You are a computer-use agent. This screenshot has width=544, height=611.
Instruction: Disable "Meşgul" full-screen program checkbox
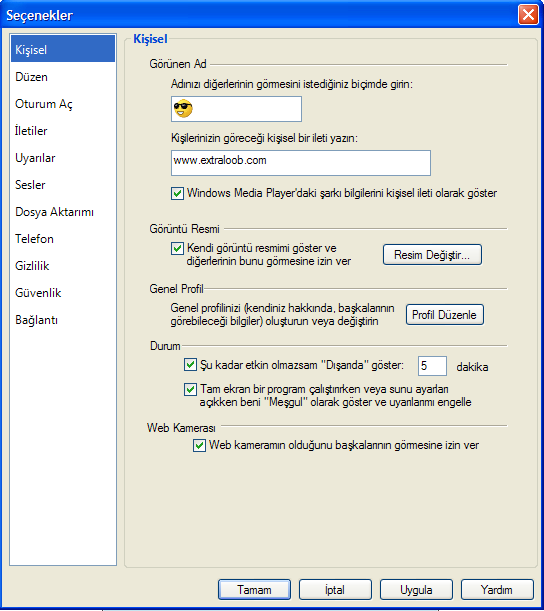tap(190, 389)
